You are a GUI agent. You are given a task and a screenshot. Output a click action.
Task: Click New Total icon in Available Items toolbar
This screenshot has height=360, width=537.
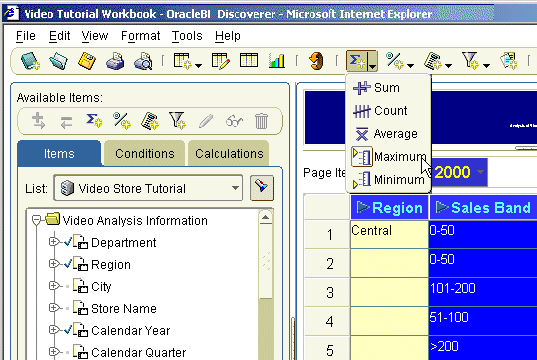click(x=94, y=121)
